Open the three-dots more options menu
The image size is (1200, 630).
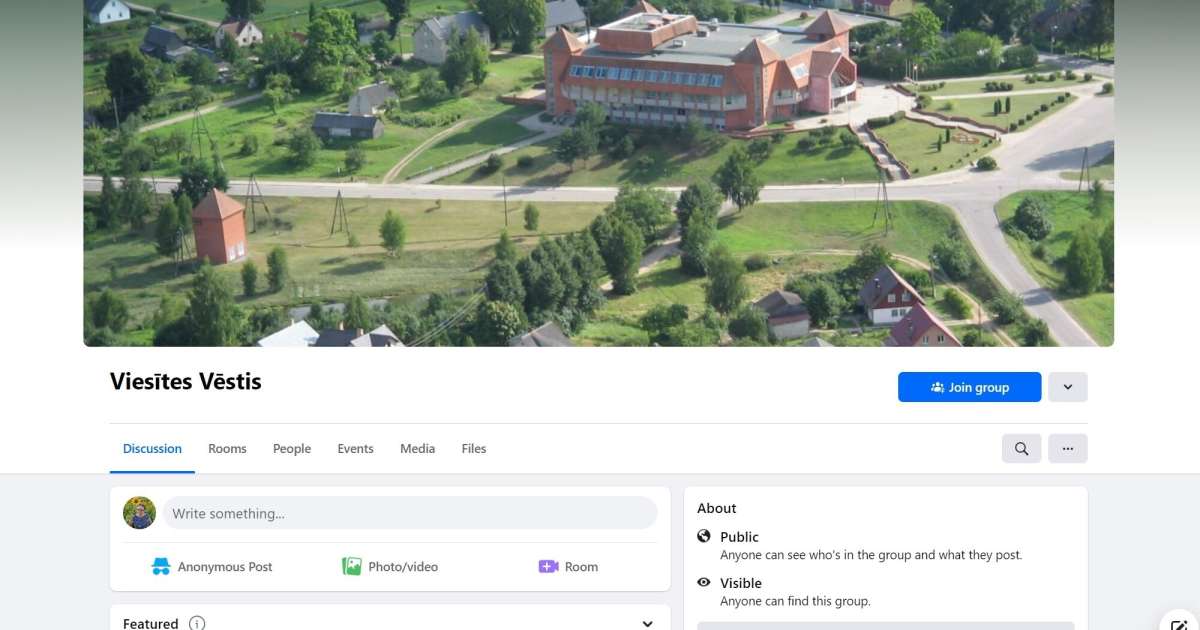pyautogui.click(x=1067, y=449)
